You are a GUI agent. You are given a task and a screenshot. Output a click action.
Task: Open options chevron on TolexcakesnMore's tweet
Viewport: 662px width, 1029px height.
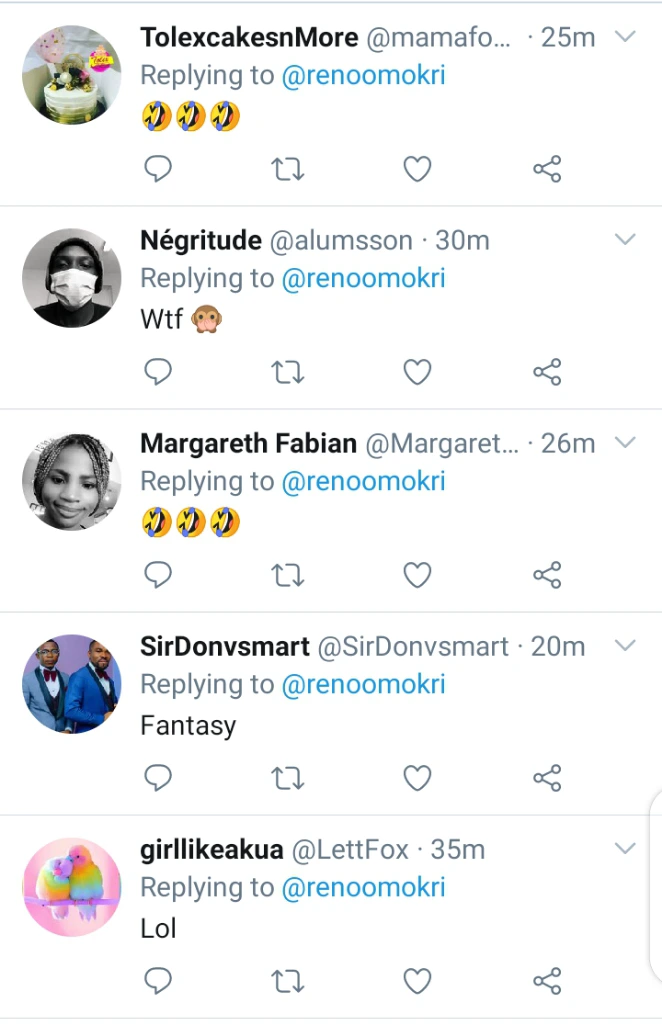[x=625, y=37]
